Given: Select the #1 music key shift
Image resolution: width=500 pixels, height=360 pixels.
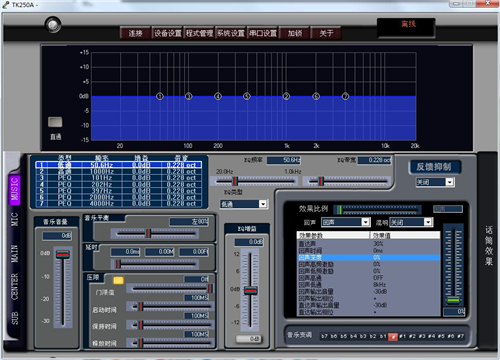Looking at the screenshot, I should pos(403,336).
